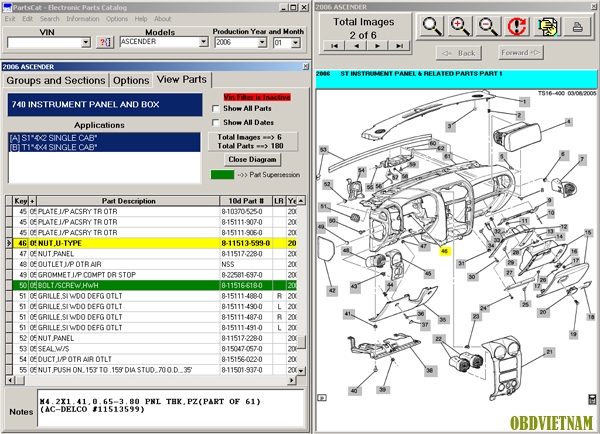Click the small icon at diagram bottom right
600x434 pixels.
click(x=592, y=400)
